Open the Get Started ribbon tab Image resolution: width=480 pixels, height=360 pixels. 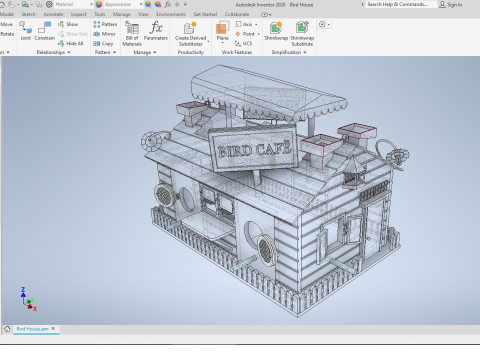click(205, 14)
